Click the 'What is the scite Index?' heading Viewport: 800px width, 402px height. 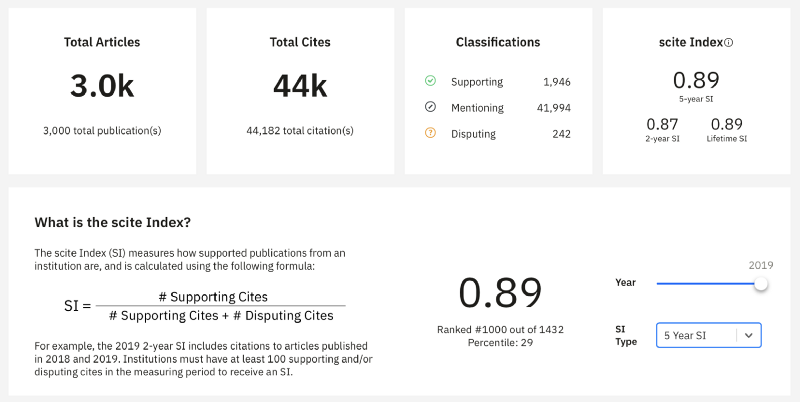(x=113, y=222)
